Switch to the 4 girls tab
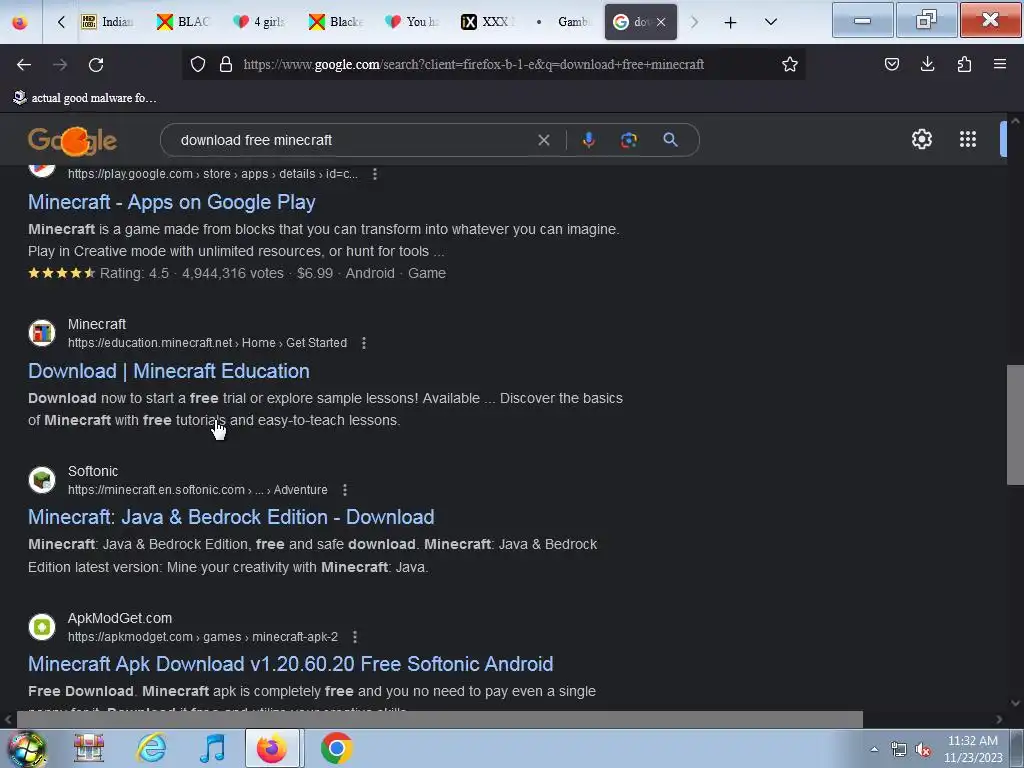 coord(259,22)
